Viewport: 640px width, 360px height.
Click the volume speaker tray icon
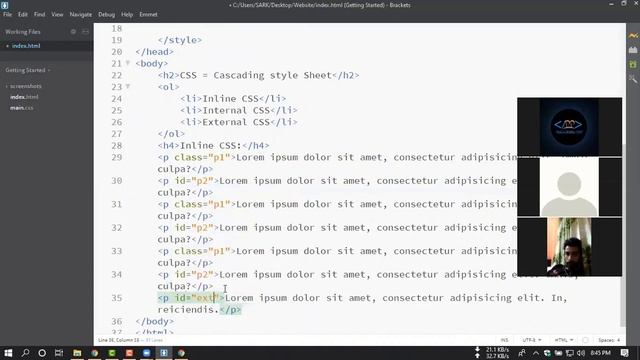click(581, 353)
